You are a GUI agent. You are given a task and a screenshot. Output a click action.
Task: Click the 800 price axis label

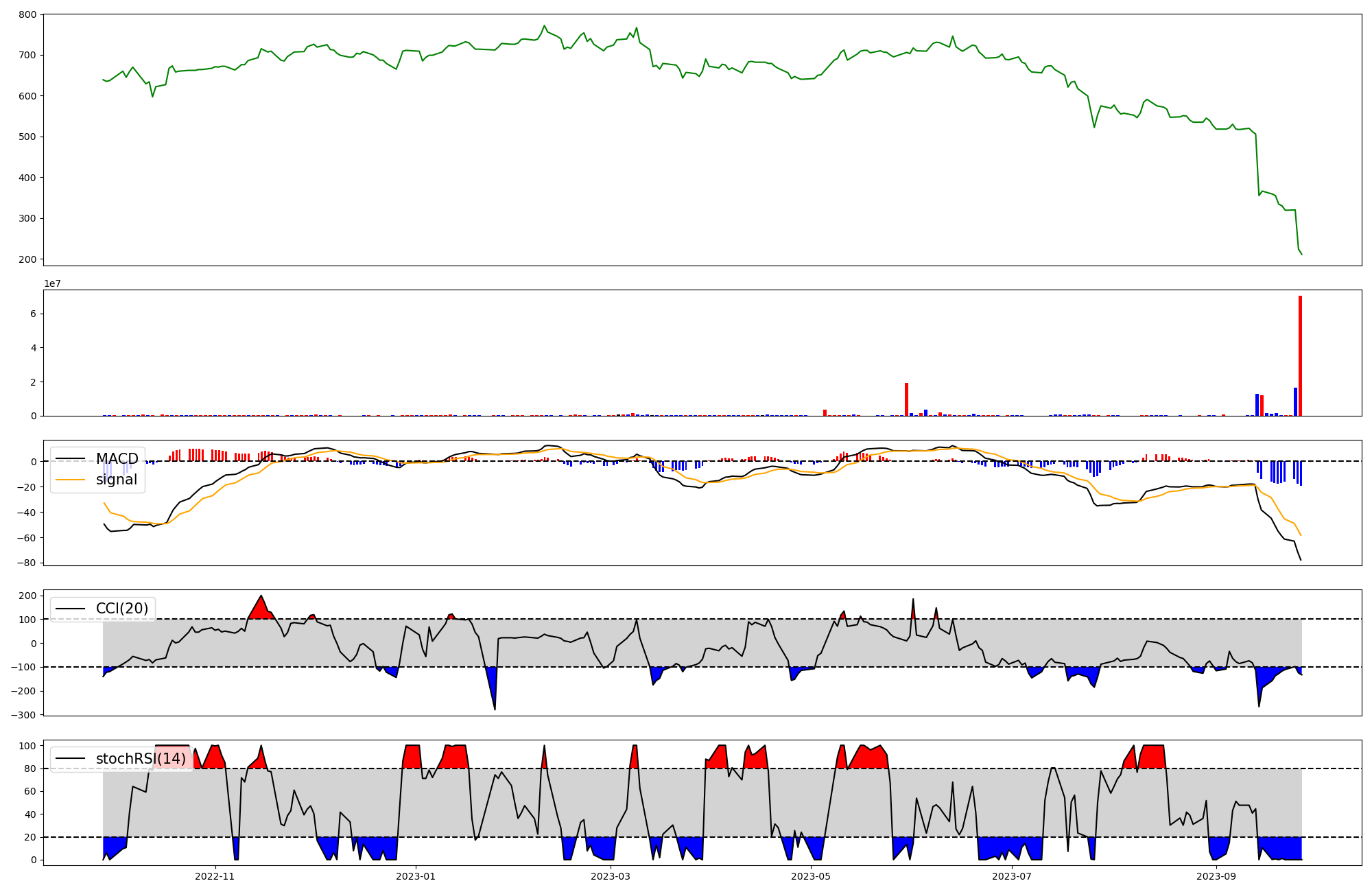[x=27, y=14]
